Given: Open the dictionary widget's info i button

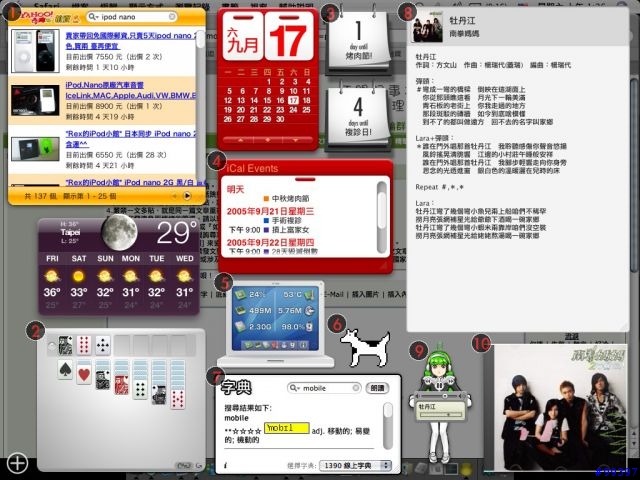Looking at the screenshot, I should (x=225, y=465).
